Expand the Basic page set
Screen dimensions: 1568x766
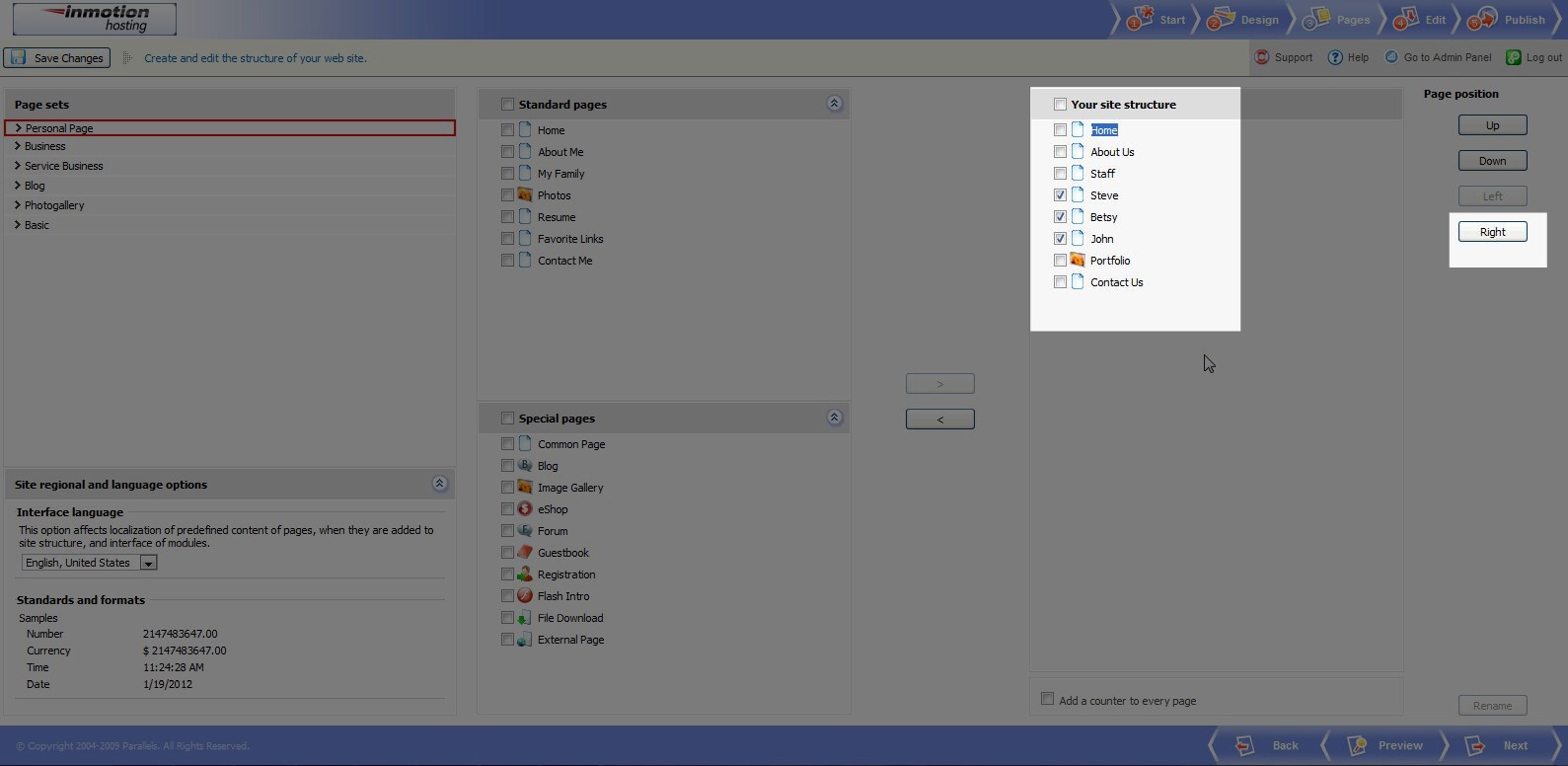(18, 225)
